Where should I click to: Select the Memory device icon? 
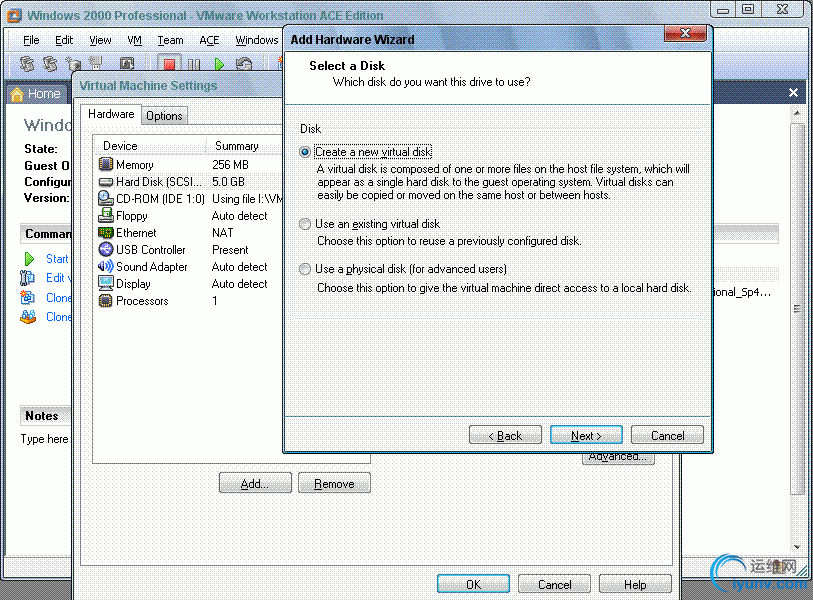tap(105, 164)
